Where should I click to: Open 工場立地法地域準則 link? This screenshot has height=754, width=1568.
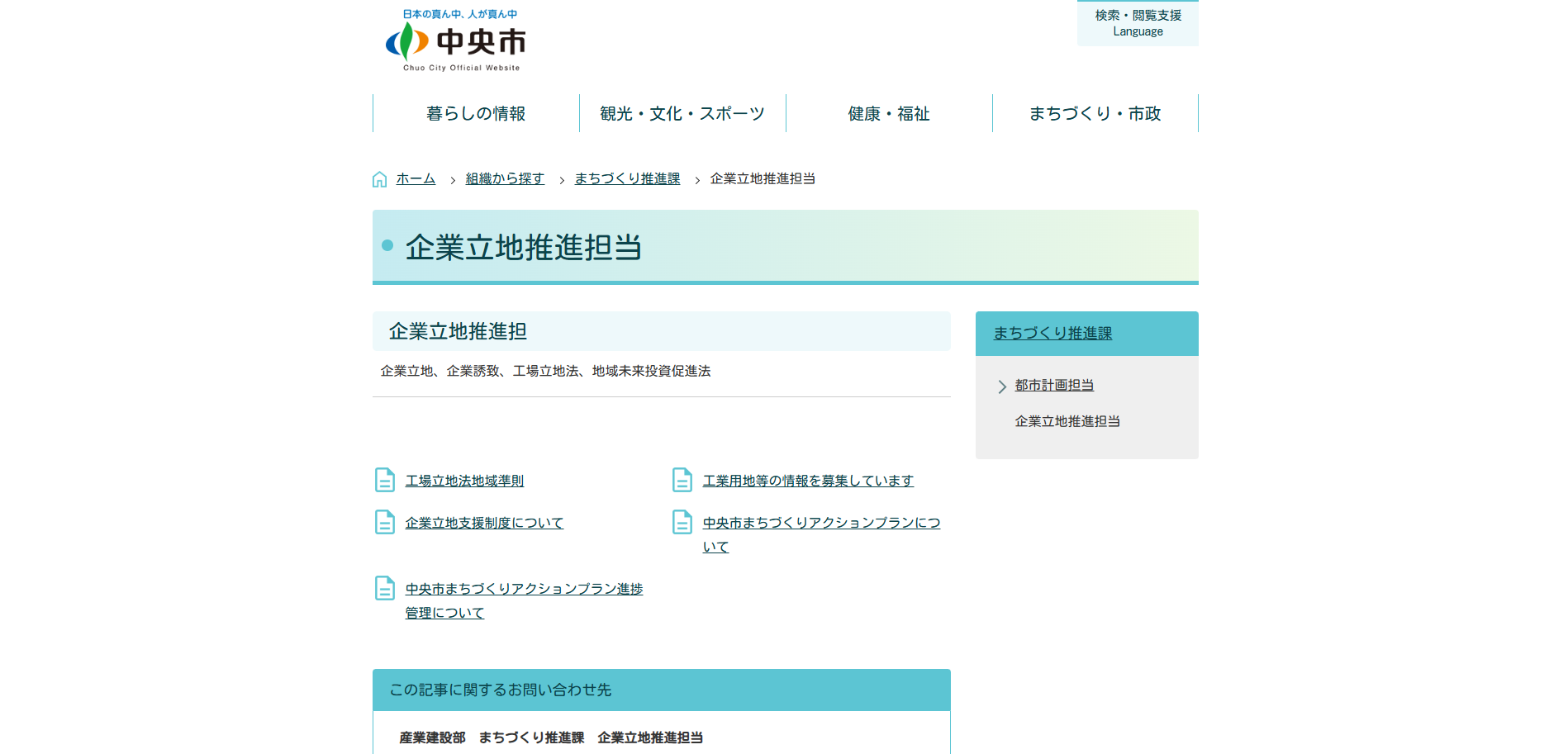(x=464, y=481)
